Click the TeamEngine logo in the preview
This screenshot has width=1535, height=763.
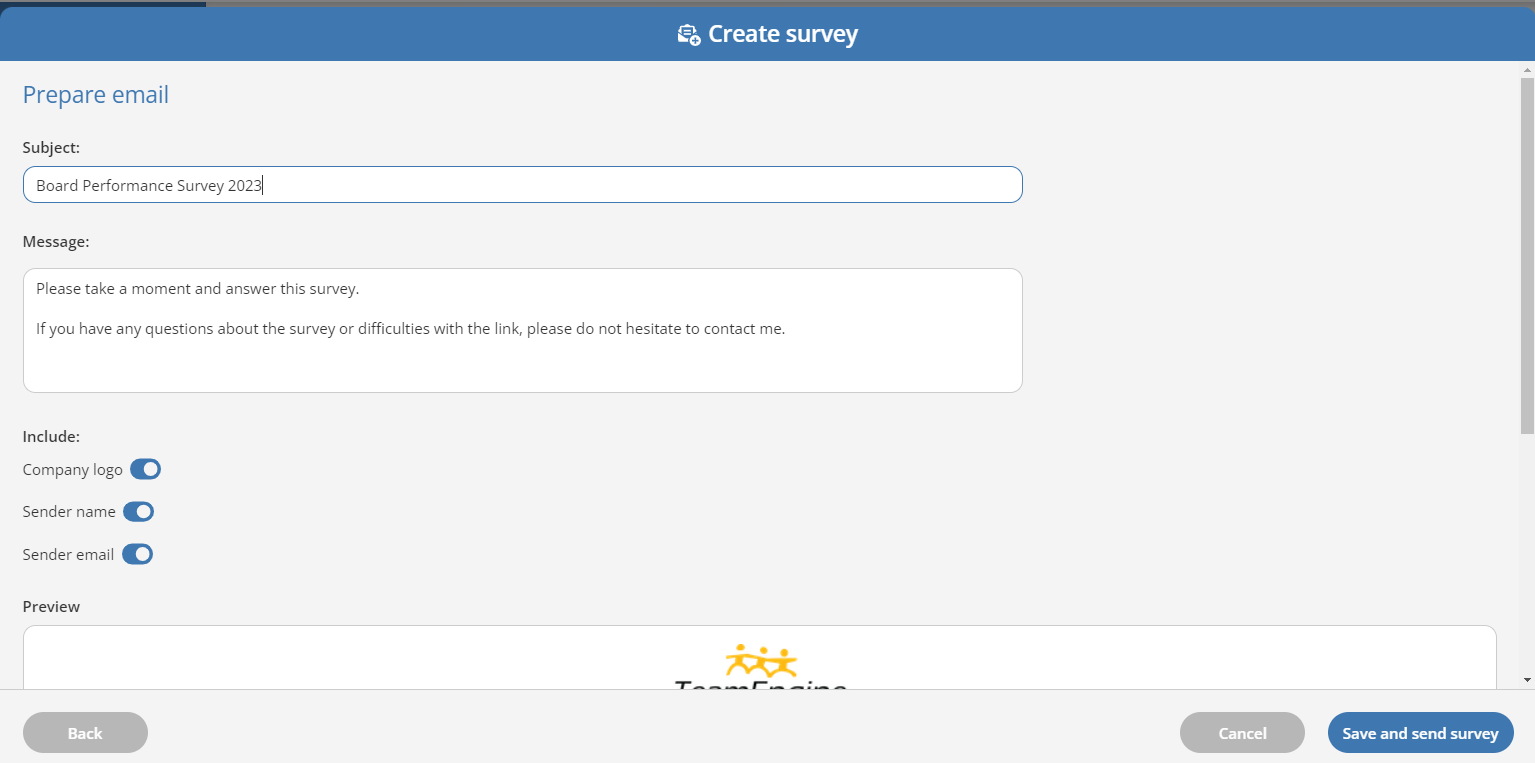tap(760, 667)
